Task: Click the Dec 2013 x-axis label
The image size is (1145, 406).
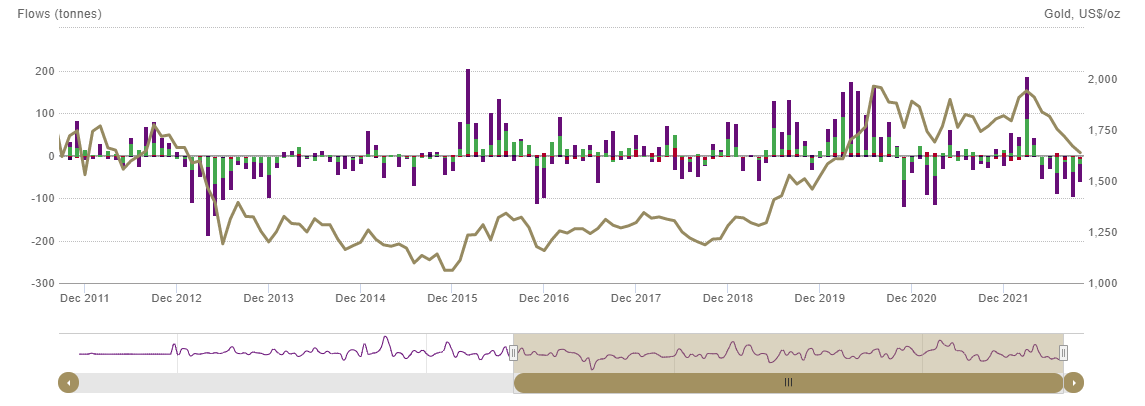Action: [268, 298]
